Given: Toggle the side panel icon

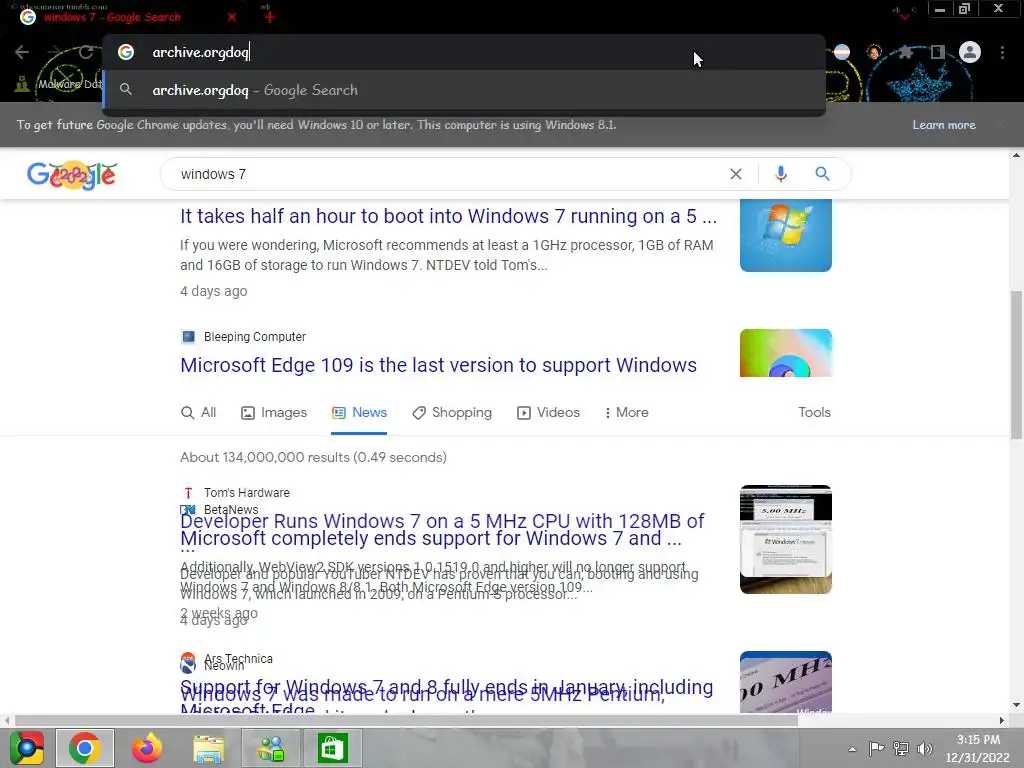Looking at the screenshot, I should click(938, 52).
